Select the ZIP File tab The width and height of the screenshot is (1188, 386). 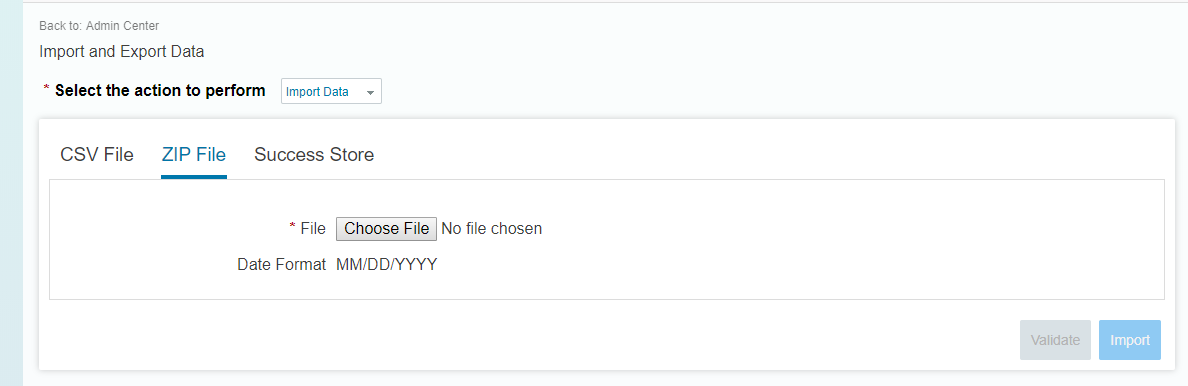pos(194,155)
